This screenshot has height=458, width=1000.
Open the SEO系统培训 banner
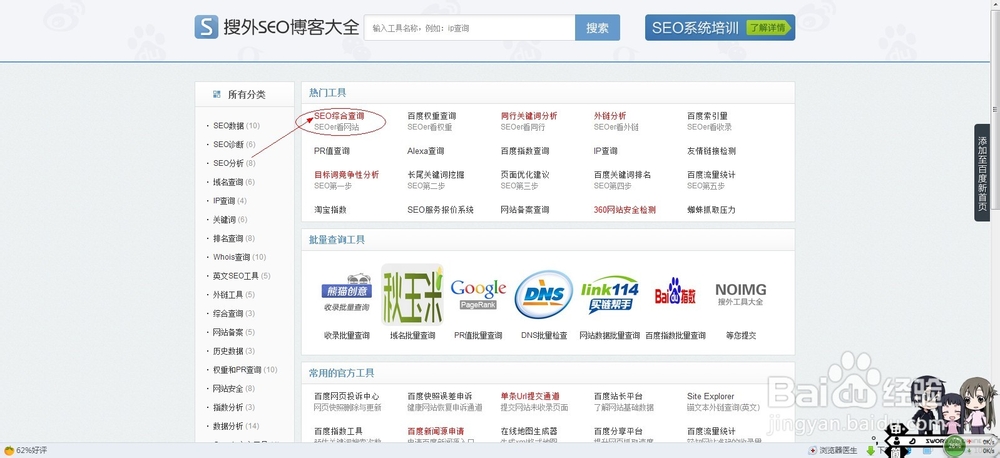[x=720, y=27]
